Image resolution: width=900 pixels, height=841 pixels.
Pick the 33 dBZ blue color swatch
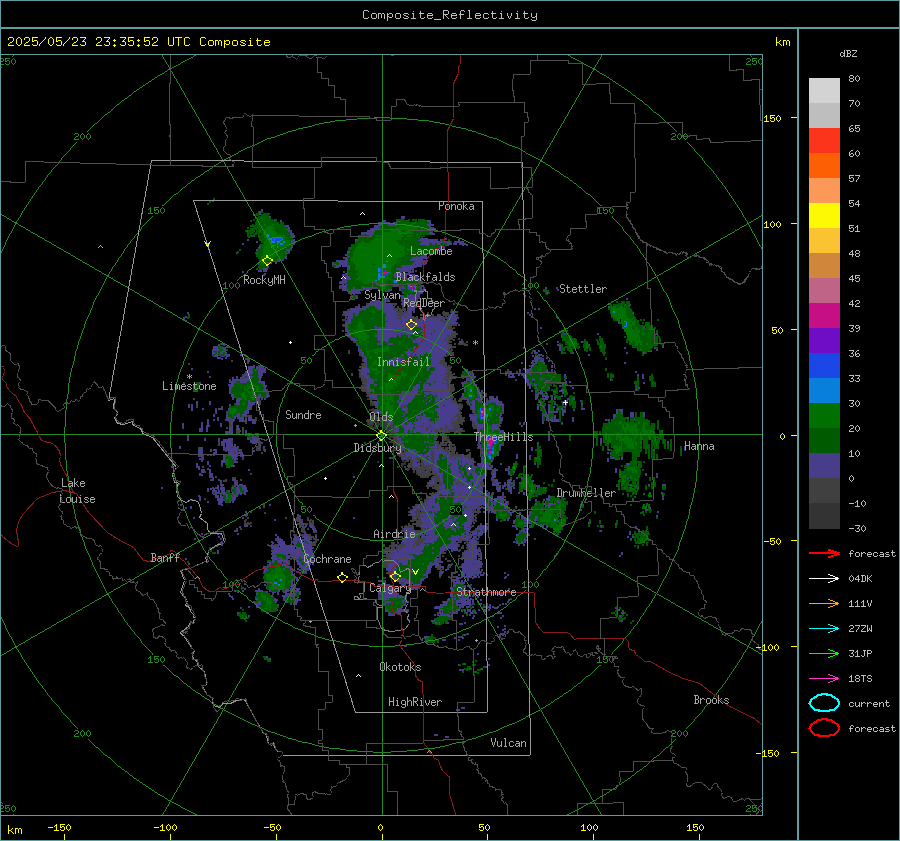tap(824, 365)
